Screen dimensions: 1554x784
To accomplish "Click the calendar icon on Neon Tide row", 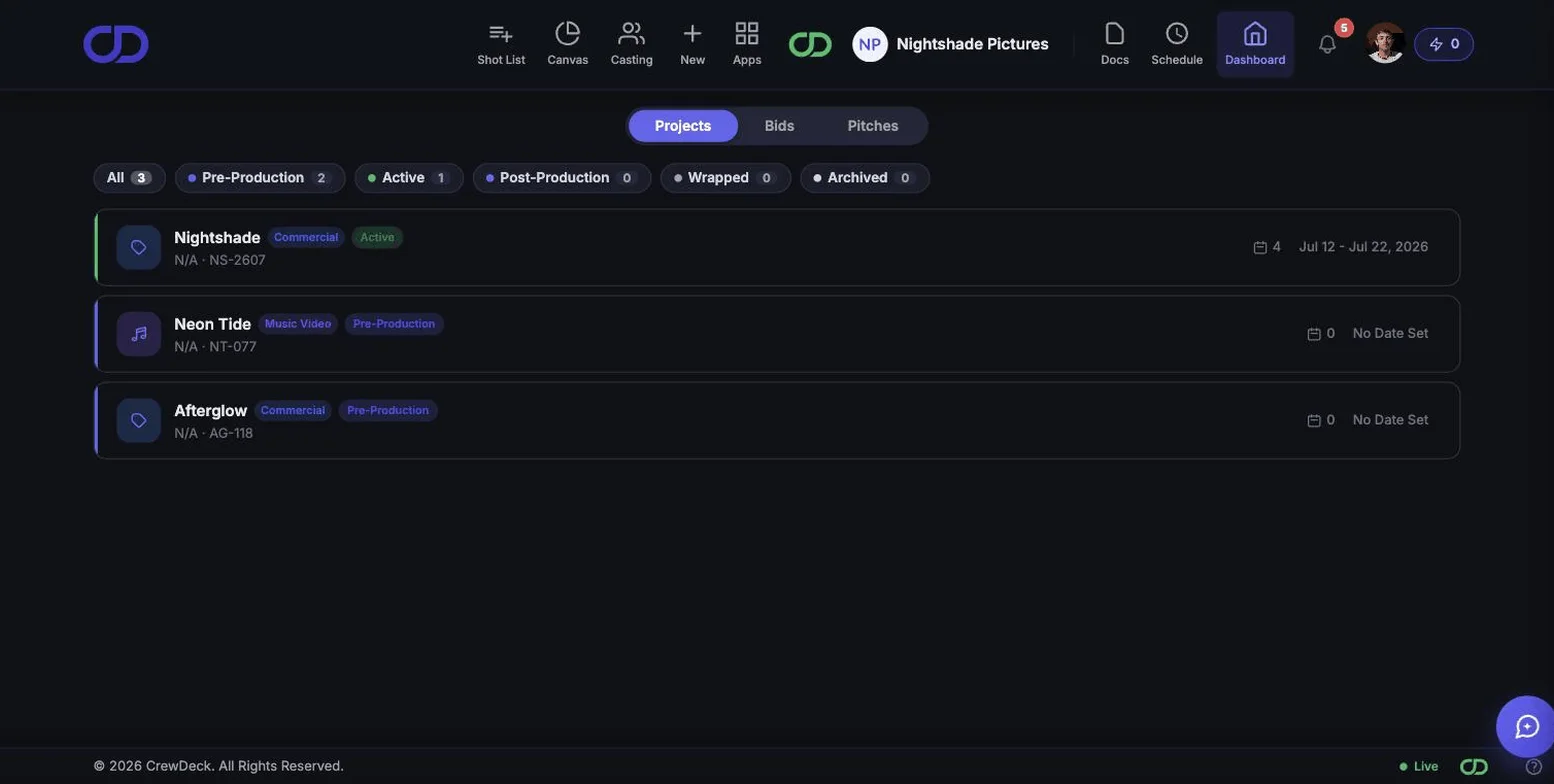I will [1314, 334].
